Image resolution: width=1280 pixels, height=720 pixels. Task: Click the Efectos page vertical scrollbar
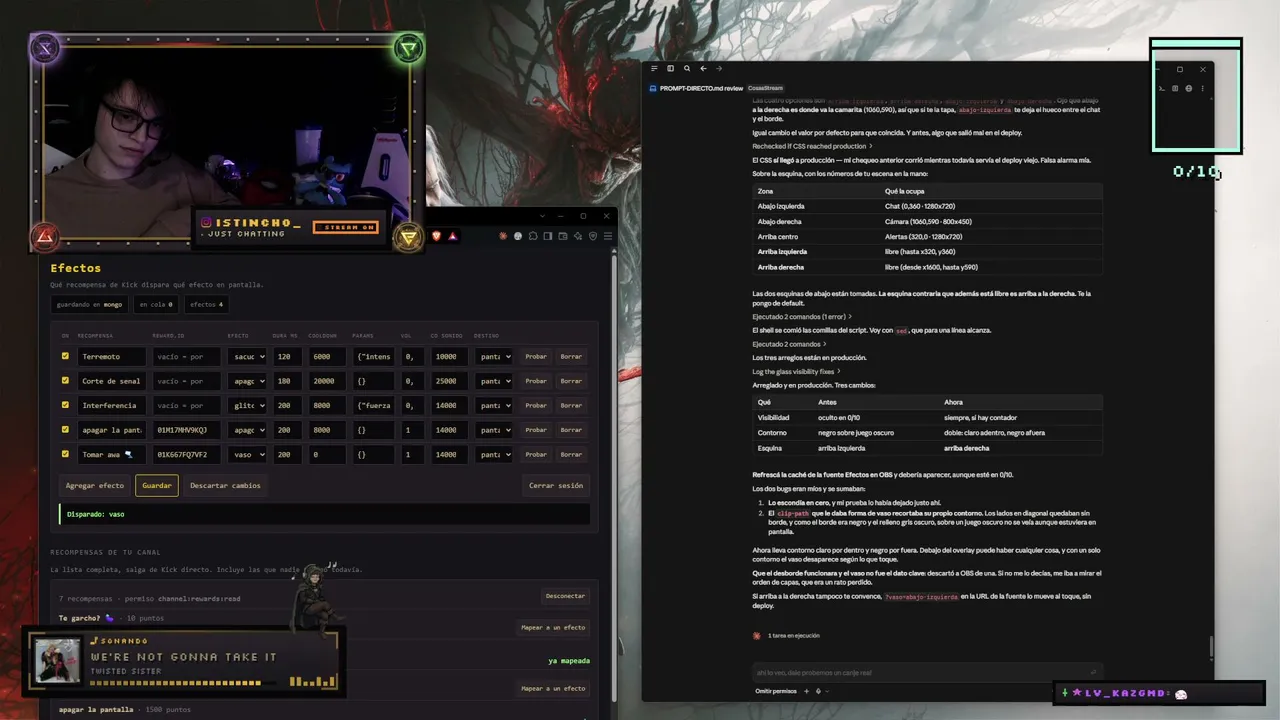(613, 480)
